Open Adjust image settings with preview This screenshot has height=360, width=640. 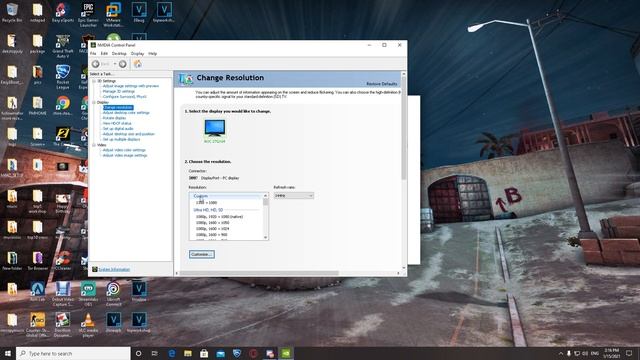[x=131, y=86]
